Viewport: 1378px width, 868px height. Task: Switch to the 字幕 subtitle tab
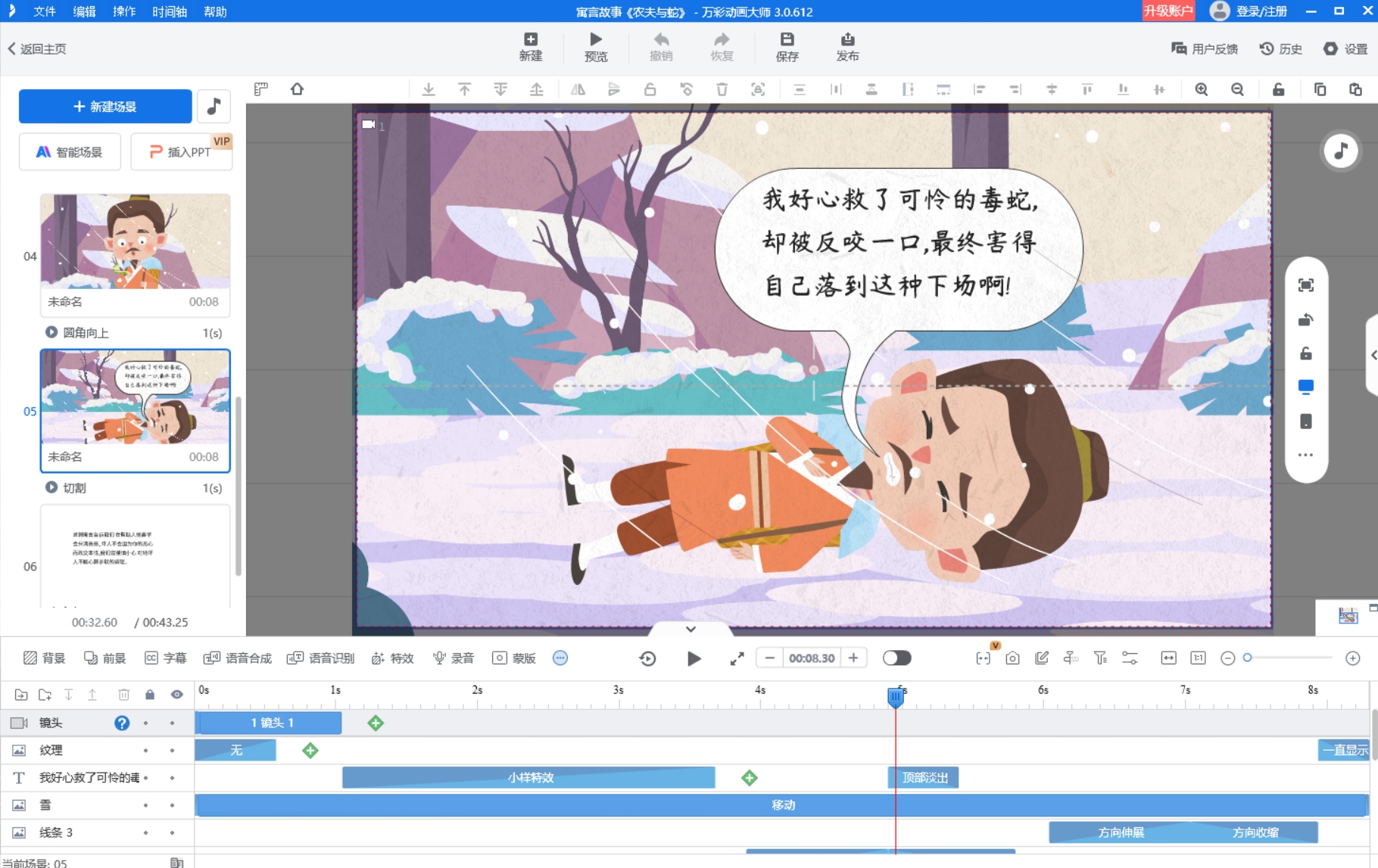tap(165, 658)
